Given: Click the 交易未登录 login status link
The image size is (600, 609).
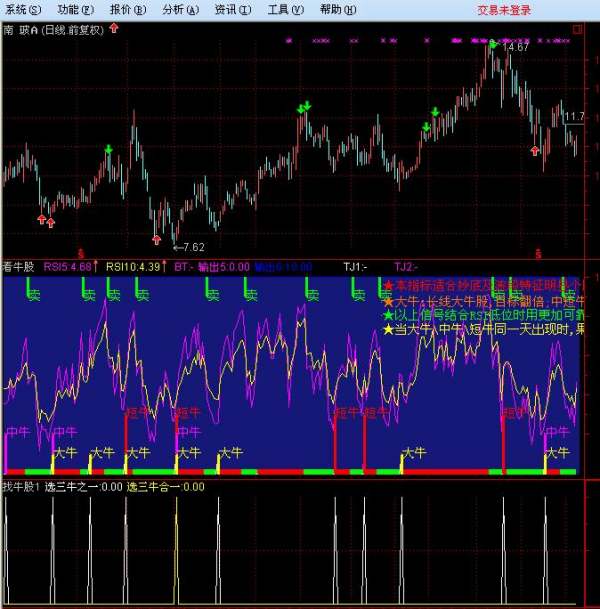Looking at the screenshot, I should coord(504,9).
